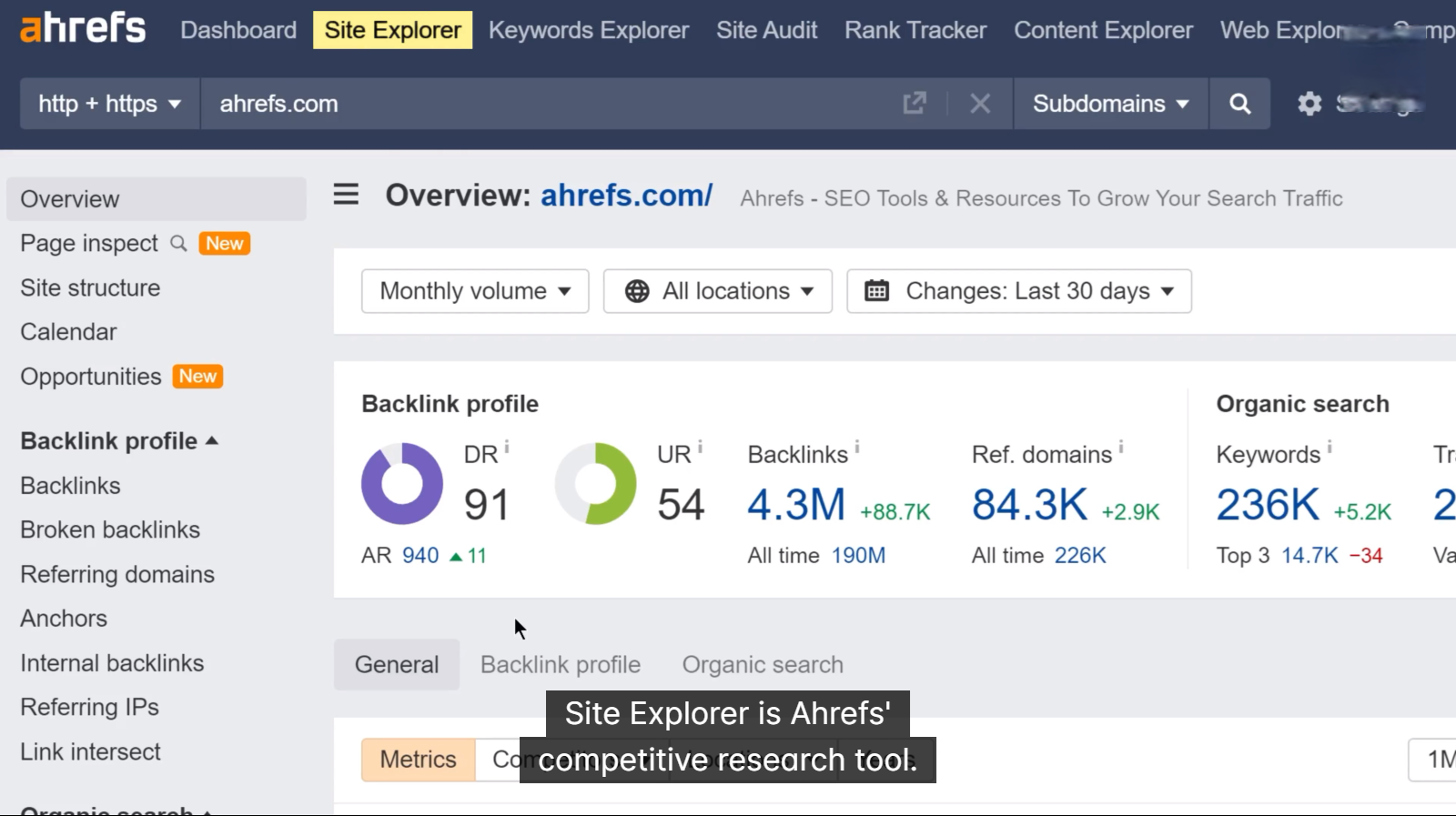Viewport: 1456px width, 816px height.
Task: Click the AR 940 rank value
Action: 420,556
